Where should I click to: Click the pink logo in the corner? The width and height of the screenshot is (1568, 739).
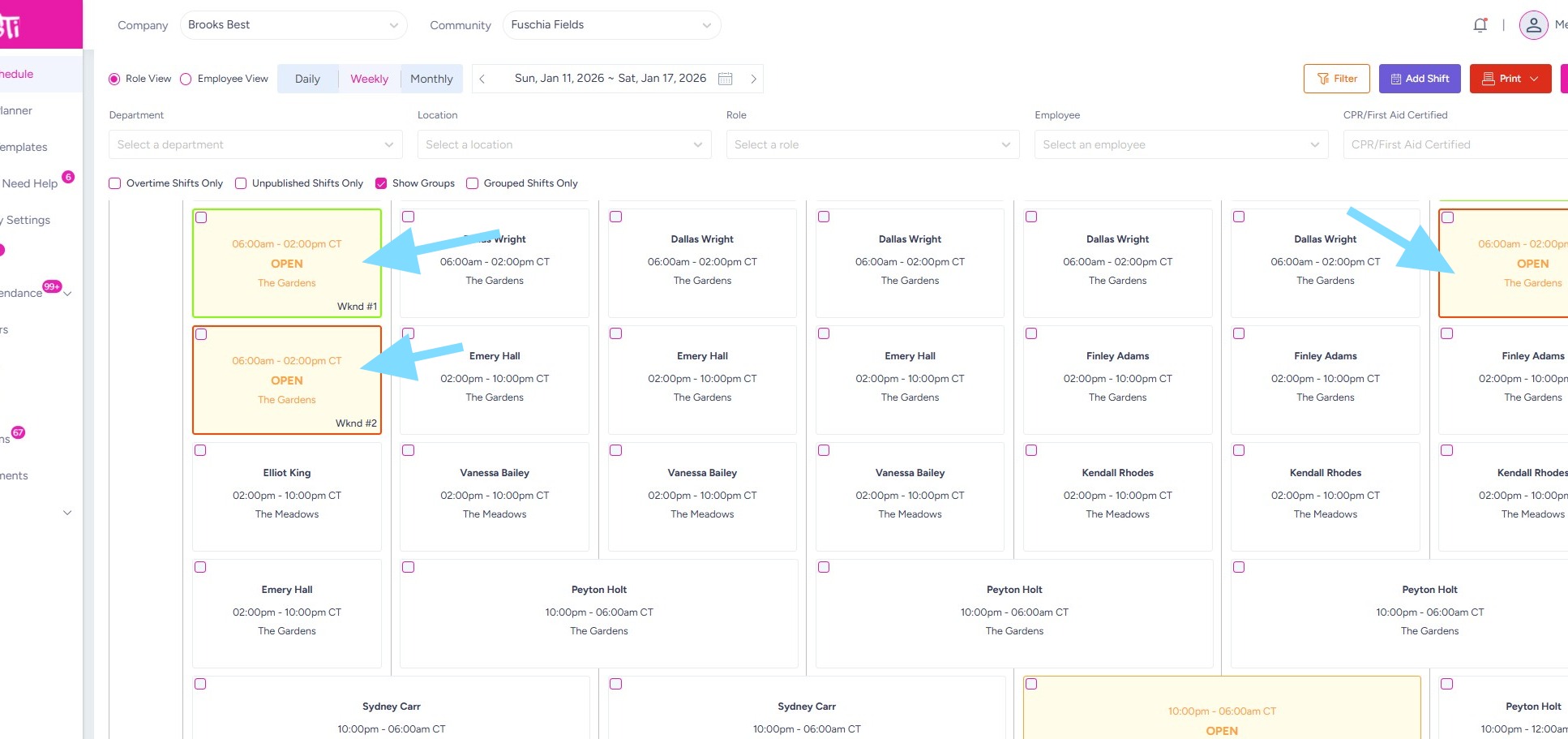tap(12, 27)
